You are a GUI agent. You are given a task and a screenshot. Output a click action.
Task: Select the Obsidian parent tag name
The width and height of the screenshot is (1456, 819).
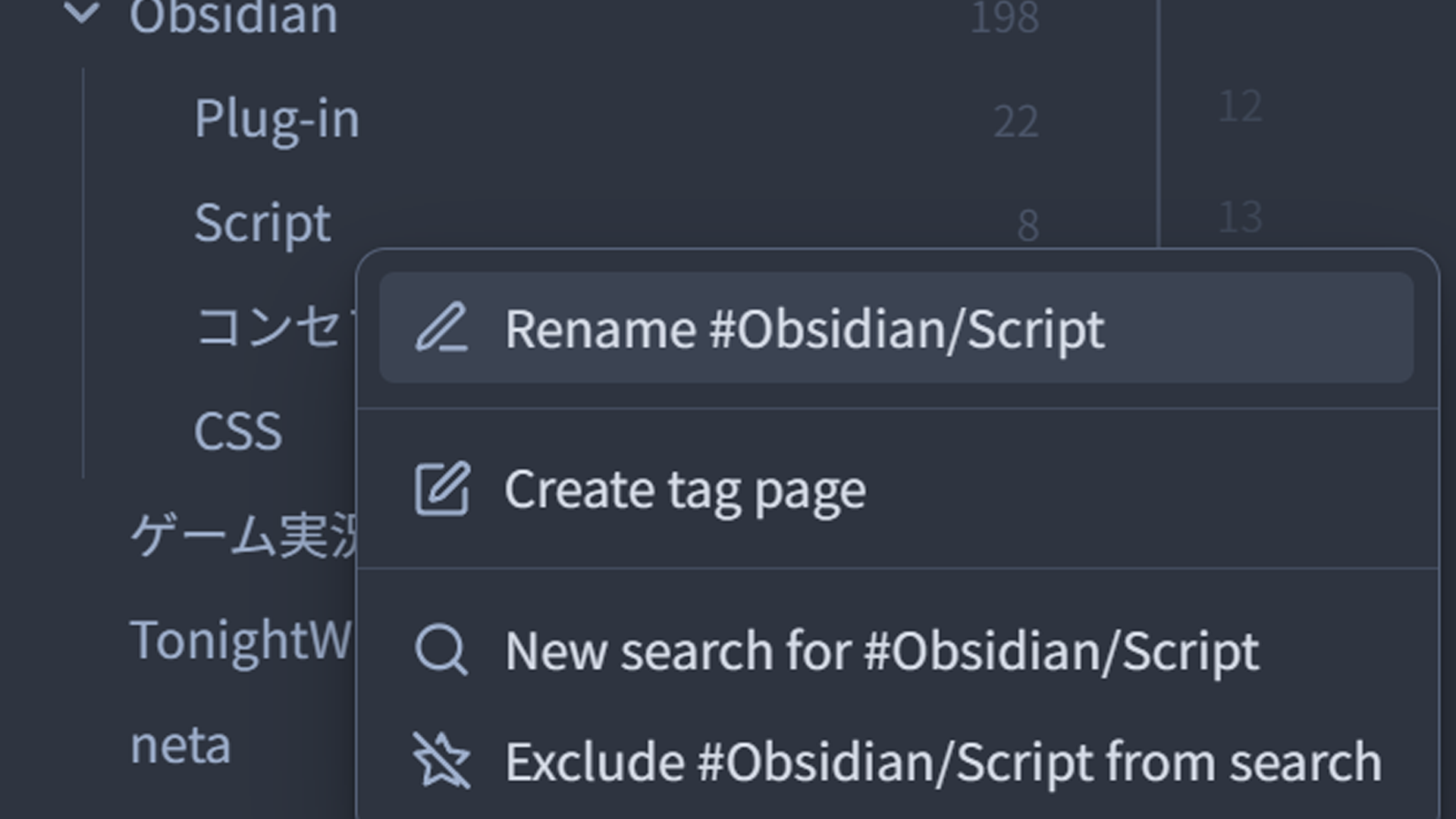233,17
